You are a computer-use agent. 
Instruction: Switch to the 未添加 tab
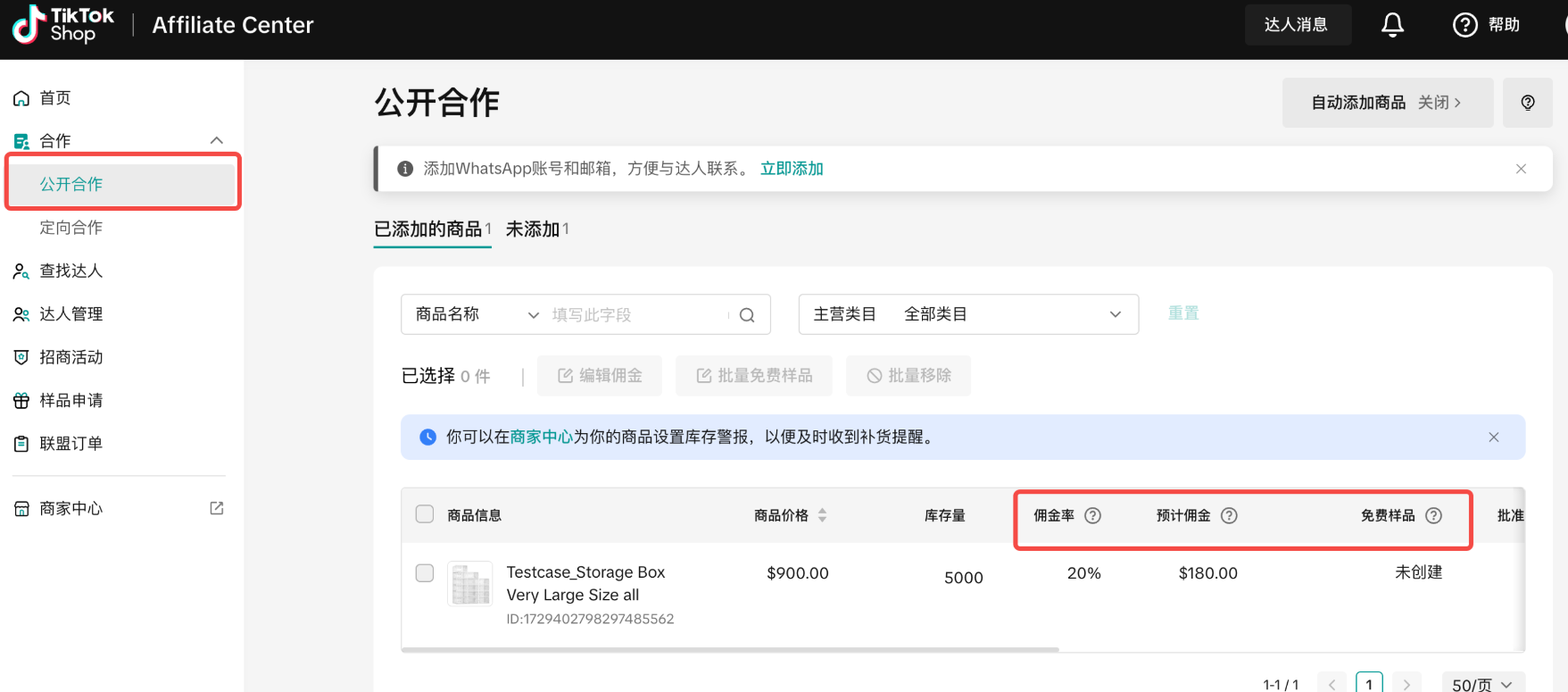tap(537, 229)
